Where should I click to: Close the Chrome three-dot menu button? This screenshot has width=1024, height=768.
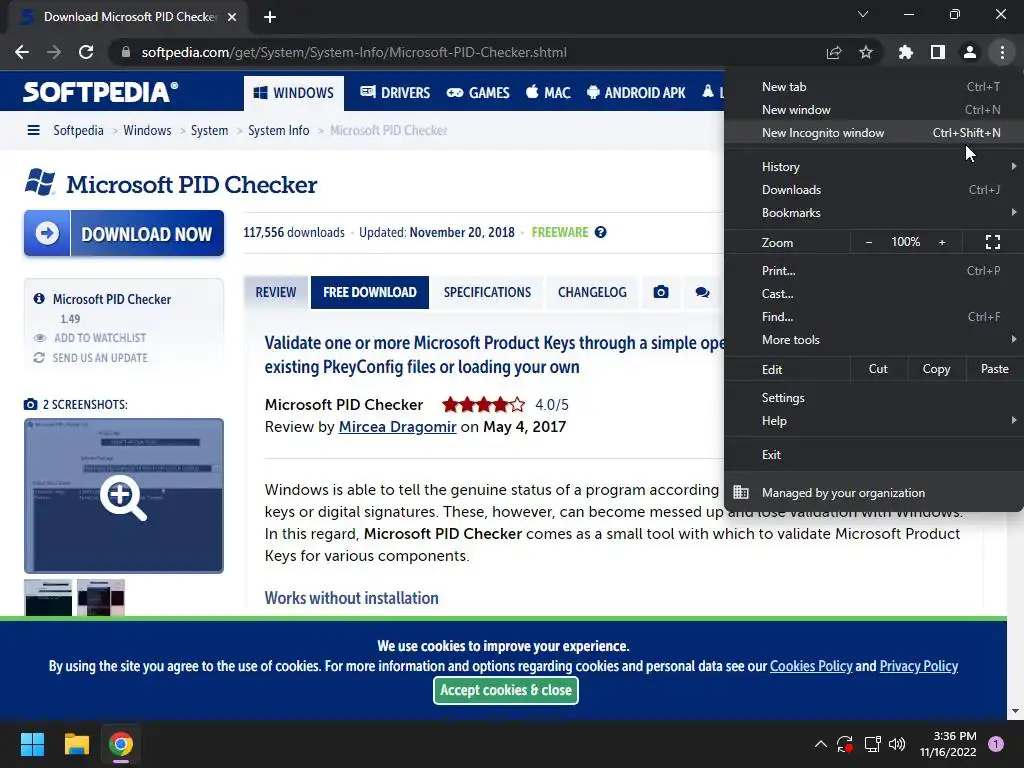click(x=1002, y=52)
